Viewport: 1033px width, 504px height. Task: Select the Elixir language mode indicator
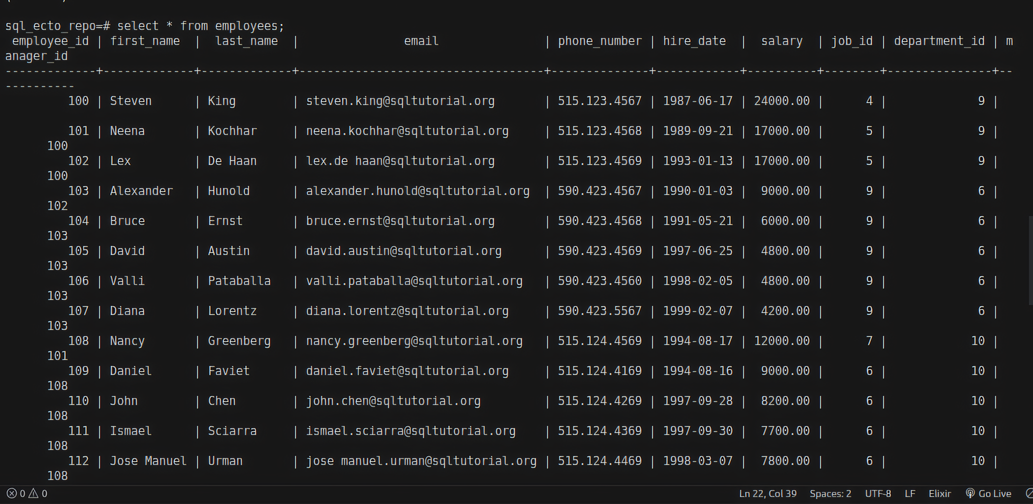coord(940,494)
